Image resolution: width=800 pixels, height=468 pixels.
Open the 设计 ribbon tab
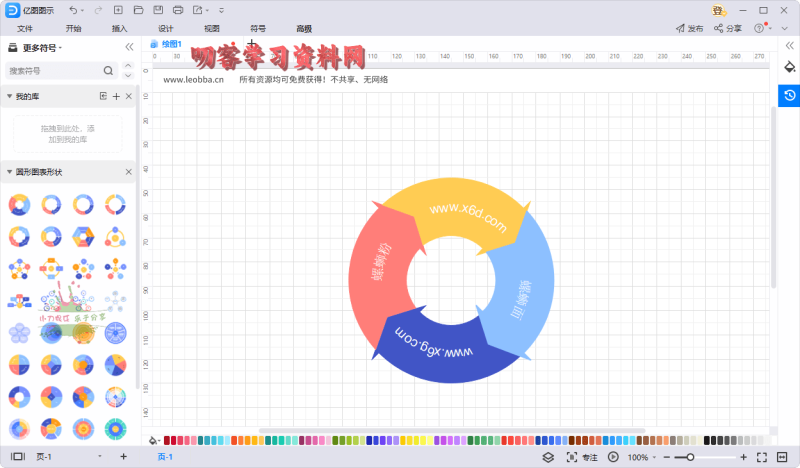(166, 29)
